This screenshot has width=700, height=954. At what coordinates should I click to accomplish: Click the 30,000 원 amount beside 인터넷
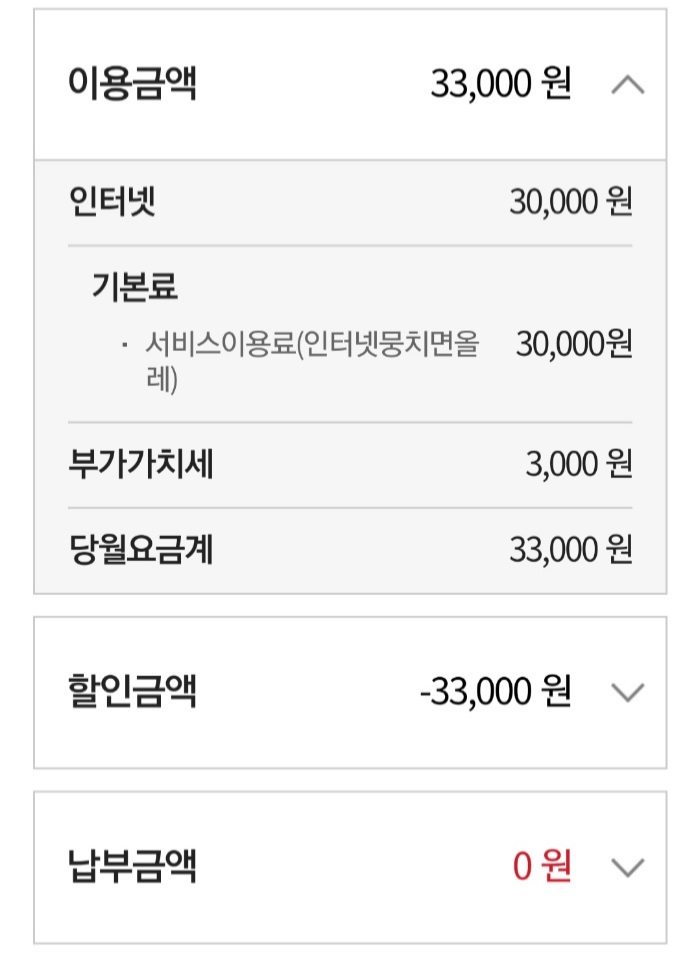(571, 204)
